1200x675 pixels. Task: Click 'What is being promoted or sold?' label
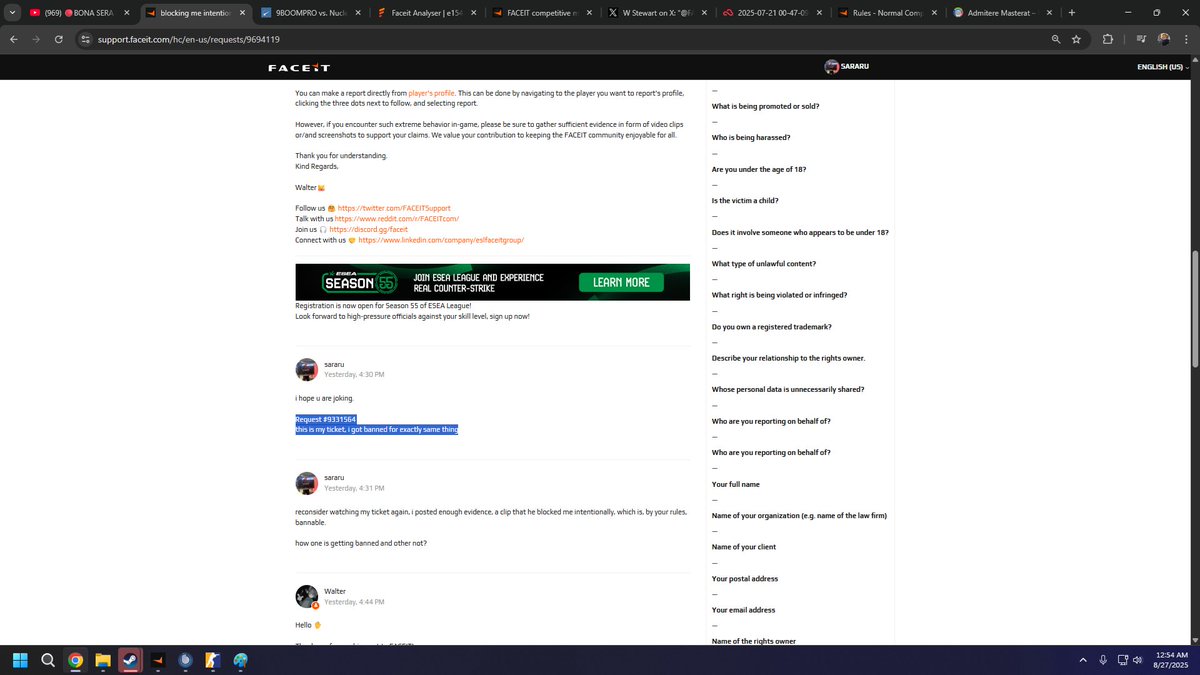coord(765,106)
